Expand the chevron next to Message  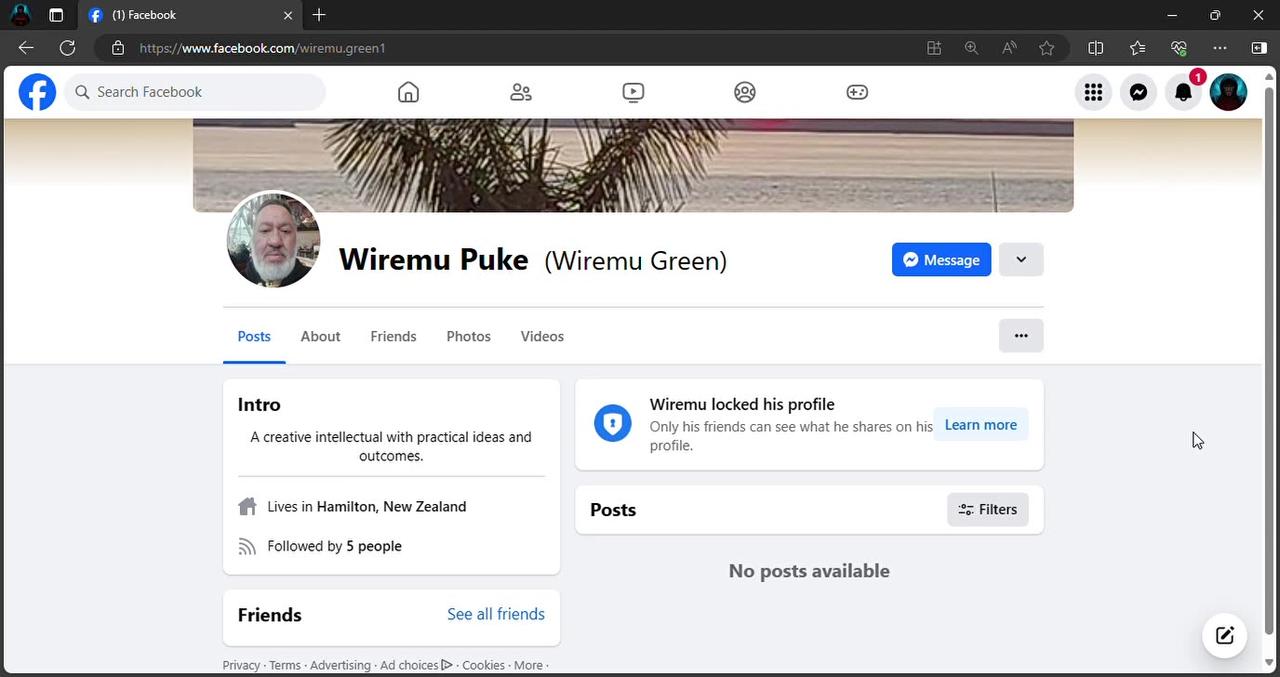pos(1020,259)
